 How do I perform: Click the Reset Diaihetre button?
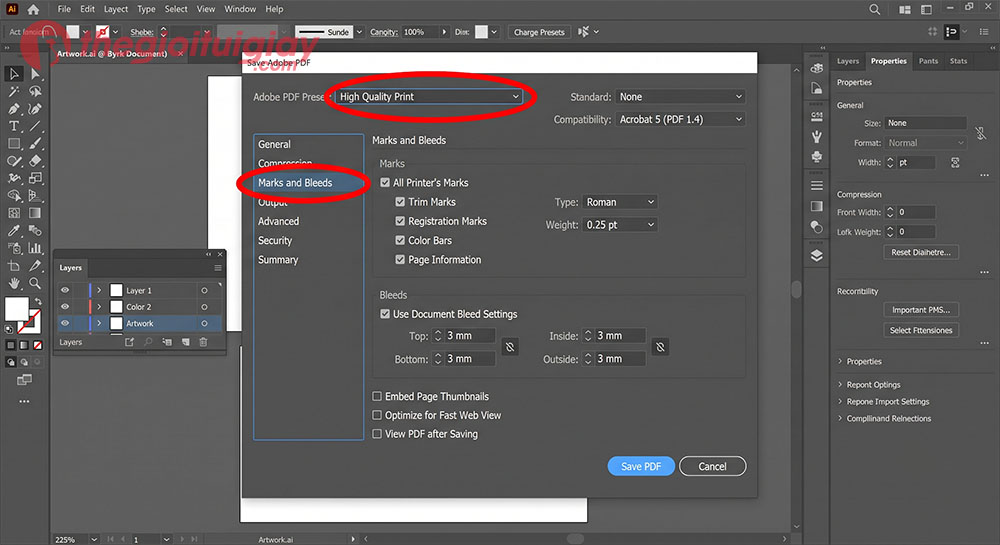921,252
